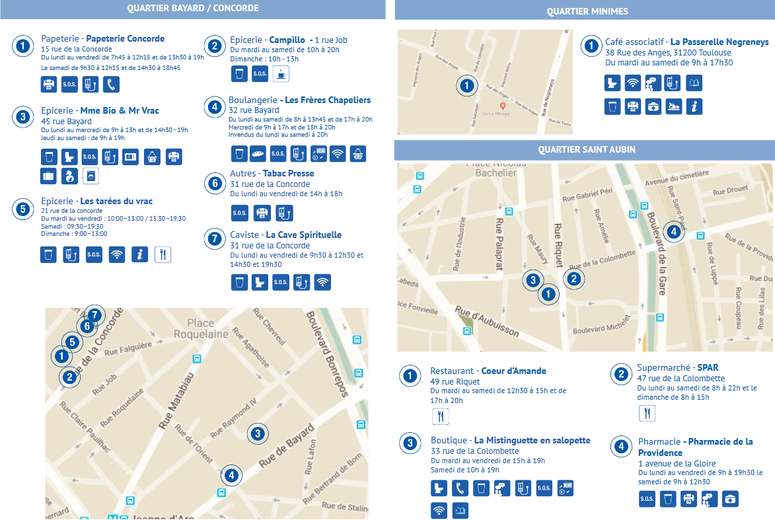Open the La Mistinguette en salopette listing title
Viewport: 775px width, 520px height.
[x=530, y=440]
